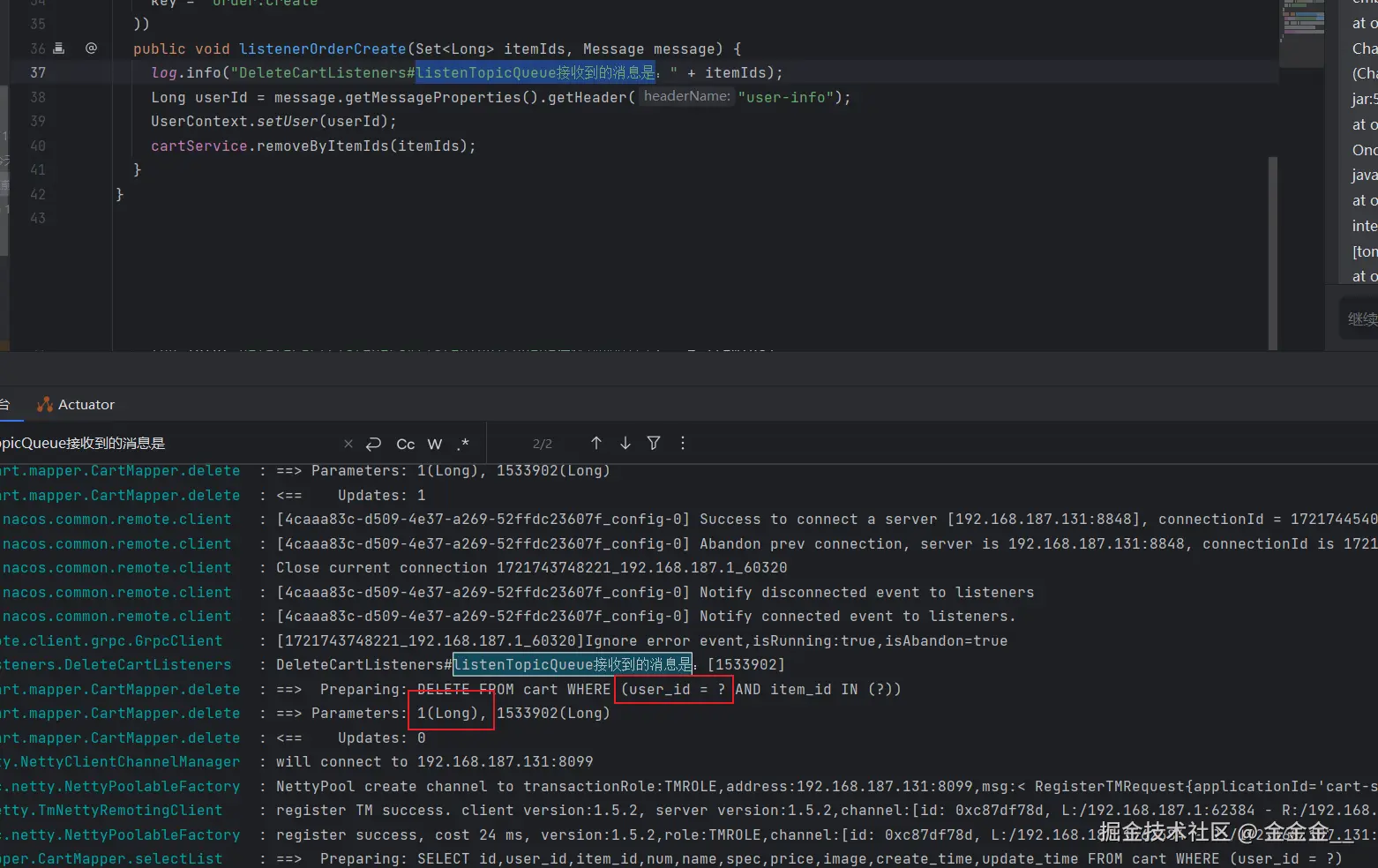Toggle Words (W) option in search
Image resolution: width=1378 pixels, height=868 pixels.
pos(435,444)
